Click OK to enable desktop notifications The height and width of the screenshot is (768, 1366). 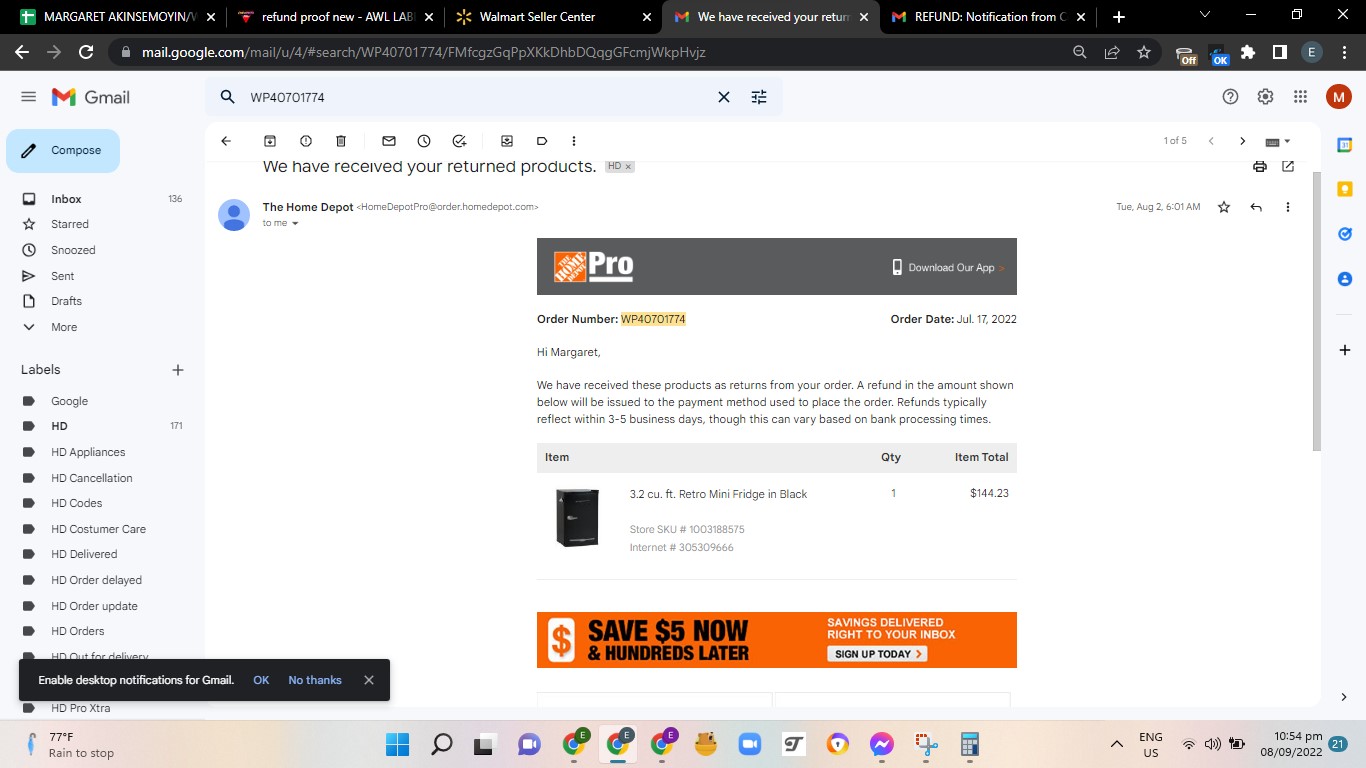261,680
